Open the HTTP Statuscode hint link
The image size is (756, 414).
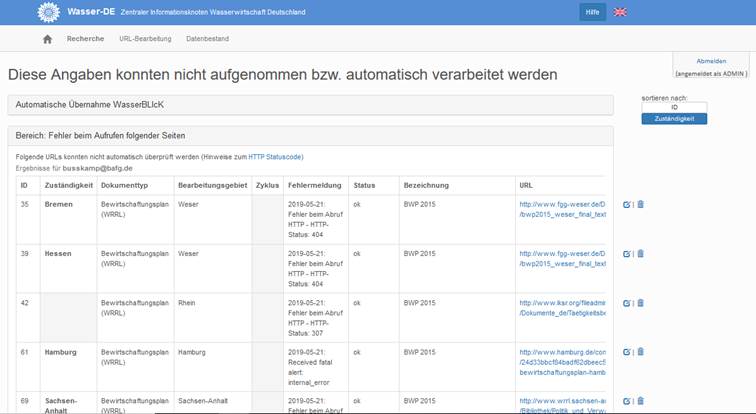(x=275, y=157)
